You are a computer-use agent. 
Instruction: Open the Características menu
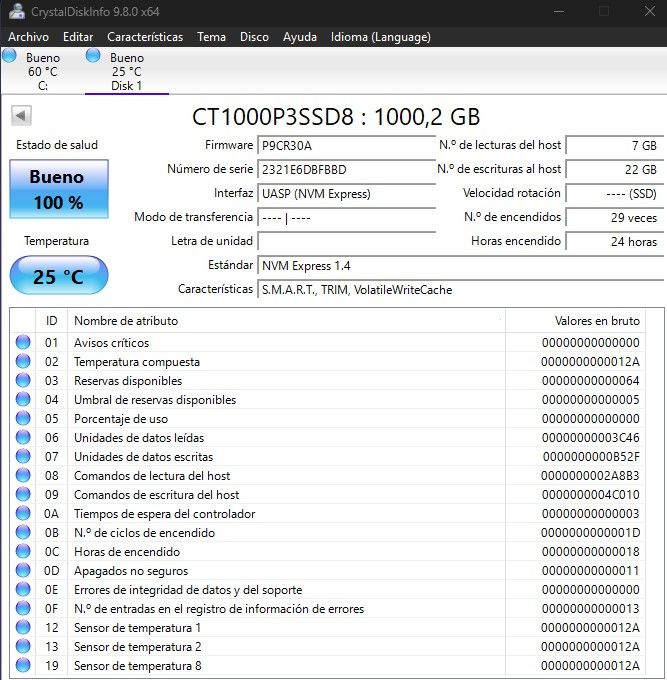(145, 37)
